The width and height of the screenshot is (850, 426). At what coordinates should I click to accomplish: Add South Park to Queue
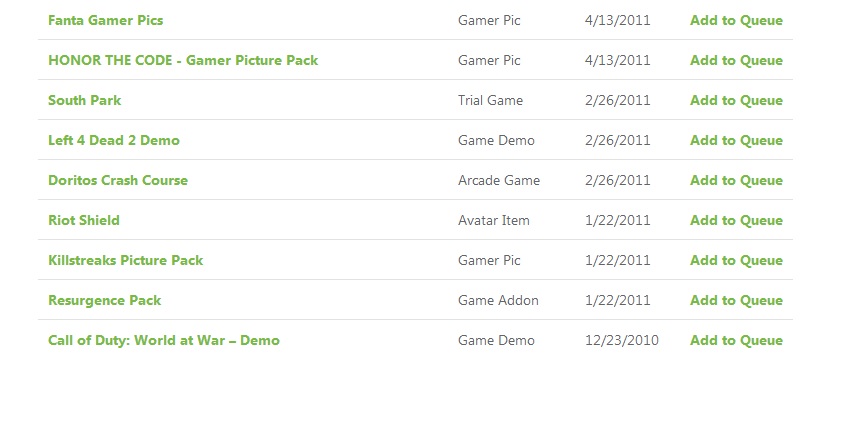coord(736,100)
